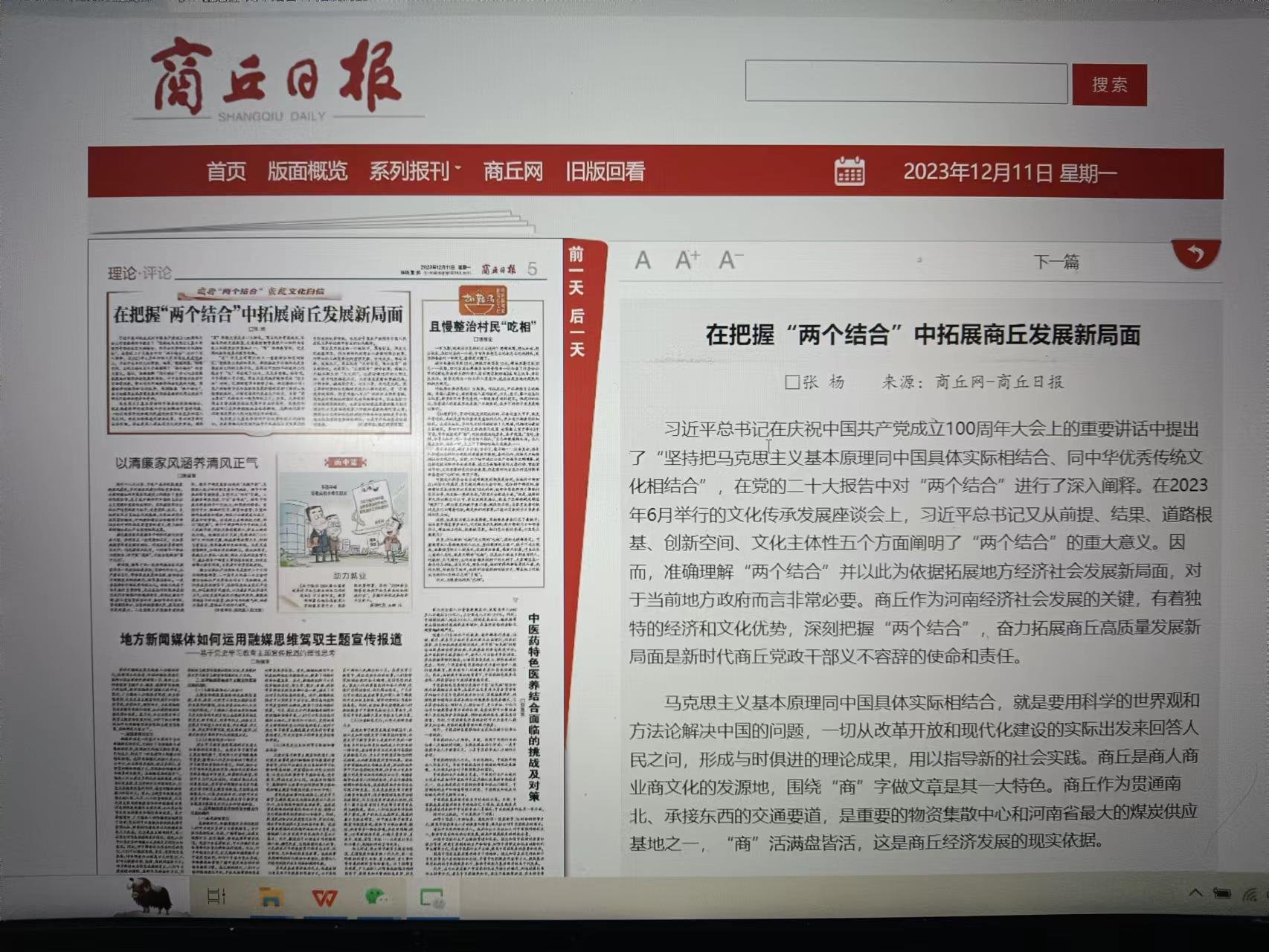Go to the next article via 下一篇
Image resolution: width=1269 pixels, height=952 pixels.
[1056, 262]
